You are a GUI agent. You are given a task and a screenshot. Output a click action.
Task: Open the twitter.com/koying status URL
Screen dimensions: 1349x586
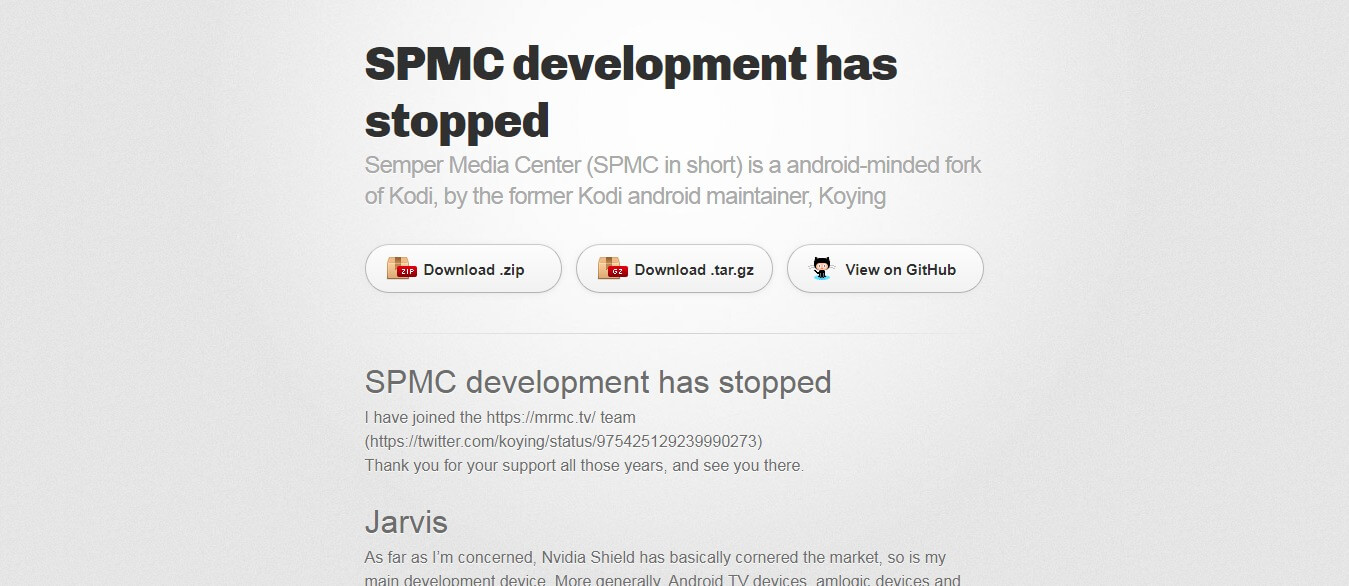(x=564, y=441)
